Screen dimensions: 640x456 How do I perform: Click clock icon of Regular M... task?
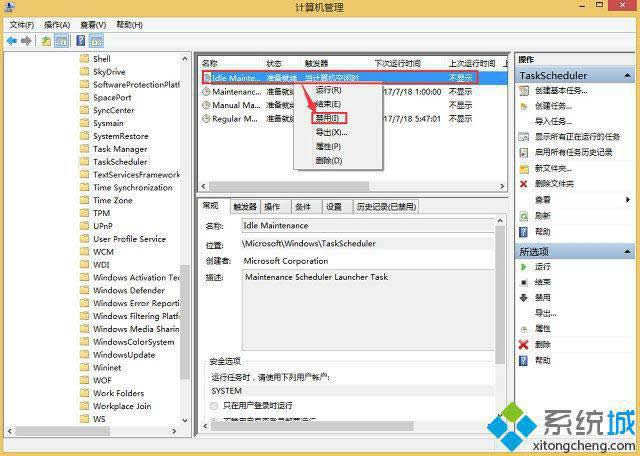click(x=207, y=119)
